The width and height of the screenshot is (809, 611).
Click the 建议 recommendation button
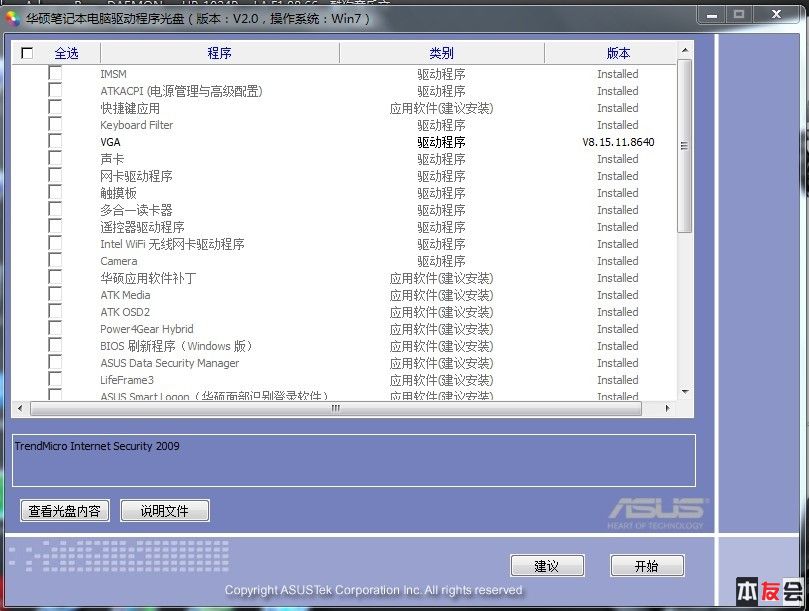[x=547, y=565]
